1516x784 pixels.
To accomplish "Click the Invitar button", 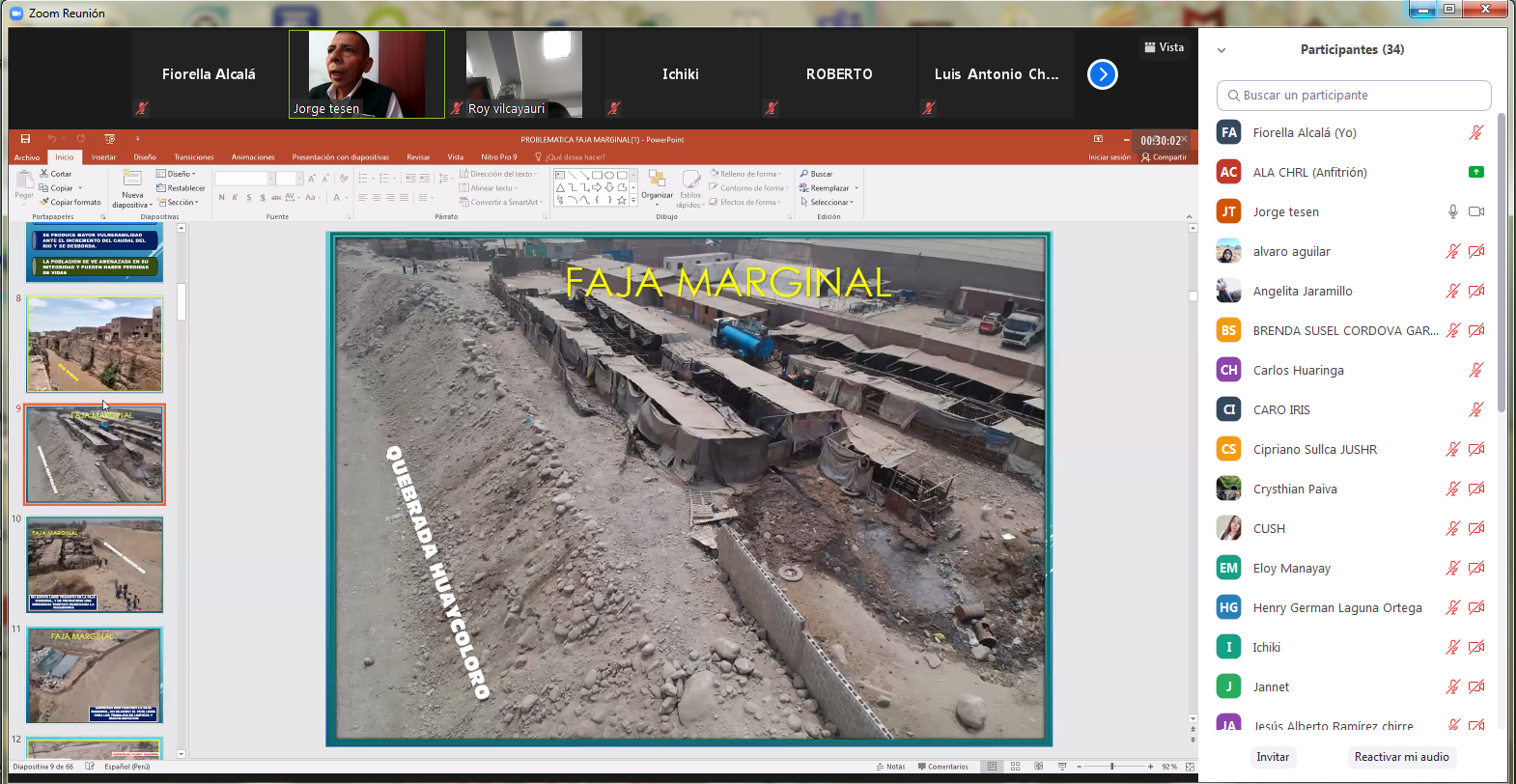I will pyautogui.click(x=1273, y=757).
